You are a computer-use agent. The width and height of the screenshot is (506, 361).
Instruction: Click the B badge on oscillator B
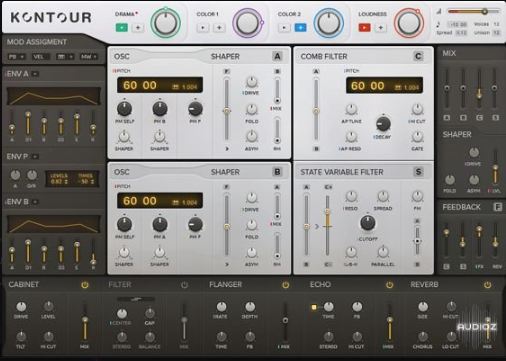tap(277, 172)
